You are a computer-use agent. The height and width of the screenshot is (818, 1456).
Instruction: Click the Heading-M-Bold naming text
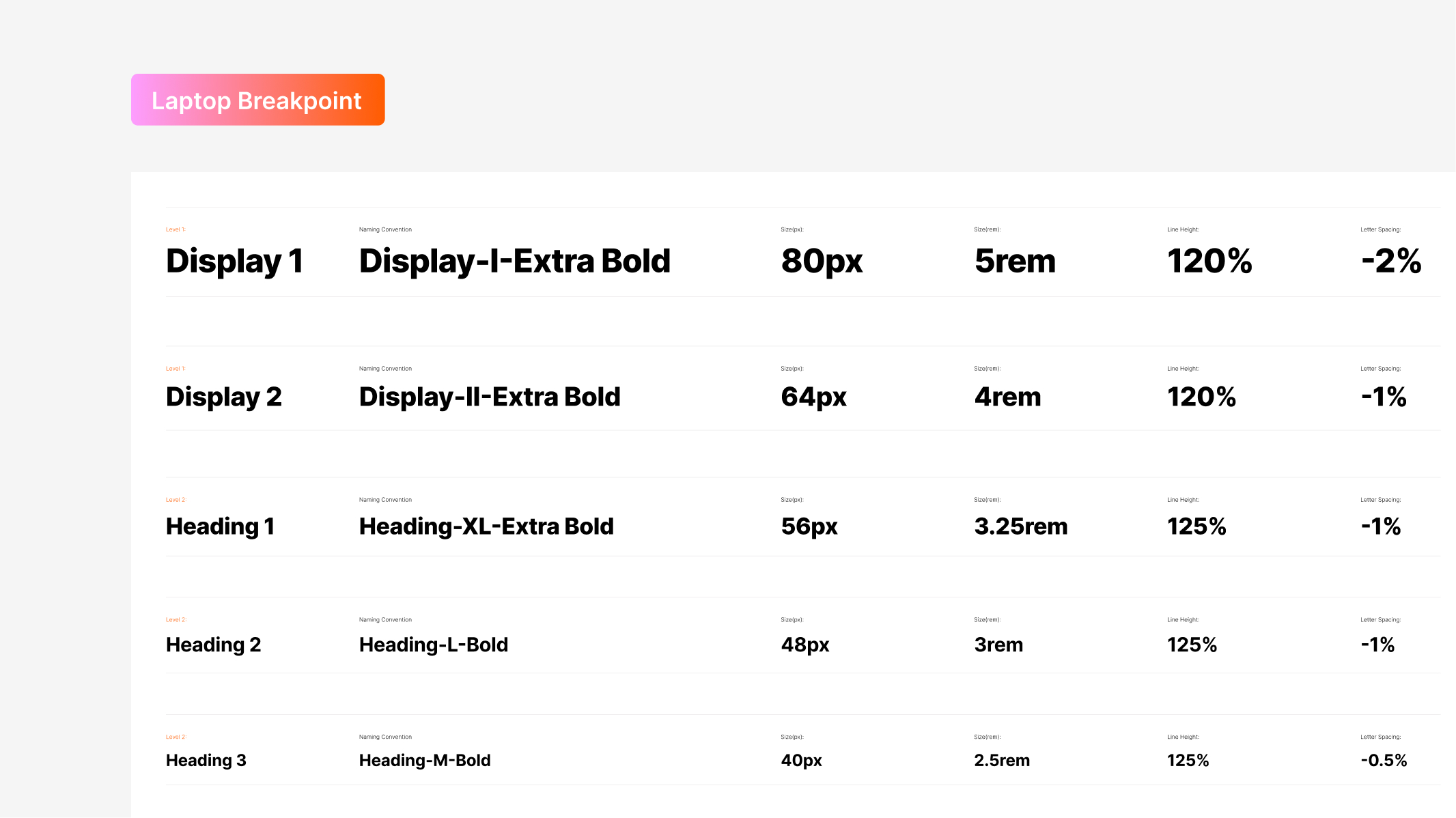pos(424,760)
